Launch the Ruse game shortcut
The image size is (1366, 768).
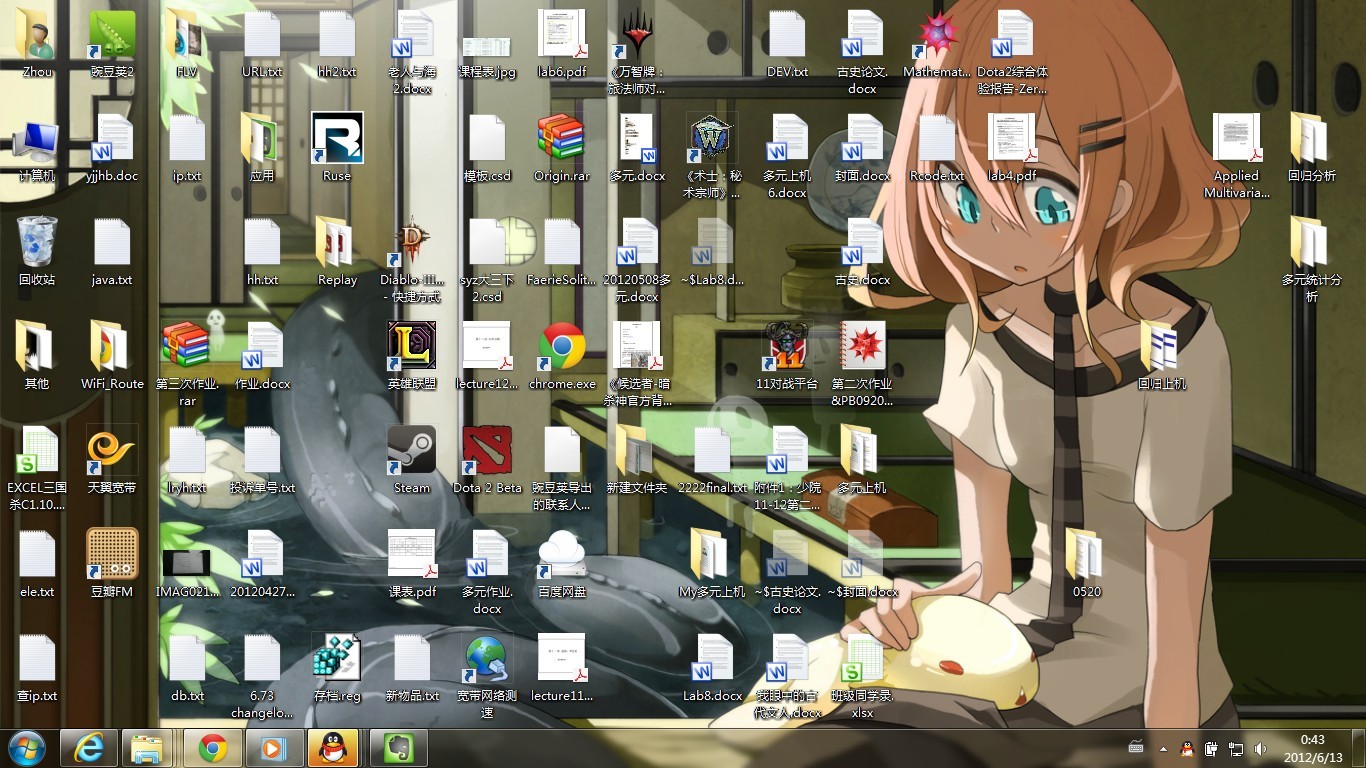pyautogui.click(x=337, y=138)
